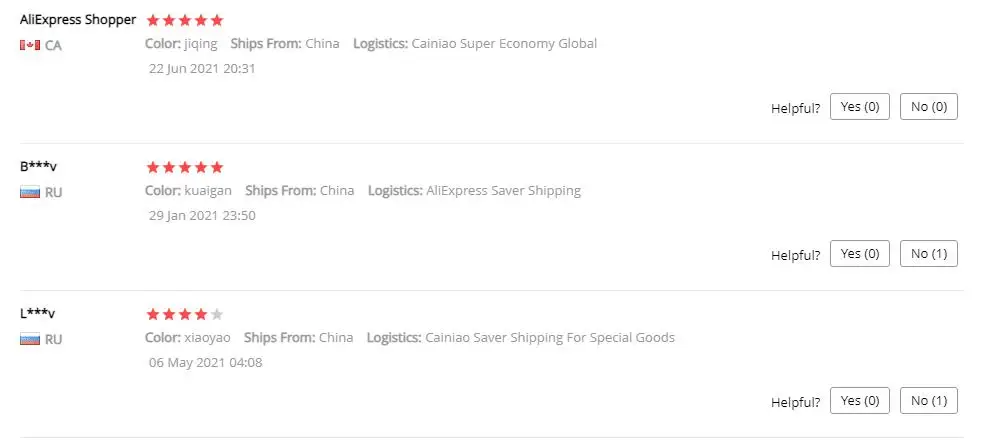Click Cainiao Super Economy Global logistics text

click(504, 44)
